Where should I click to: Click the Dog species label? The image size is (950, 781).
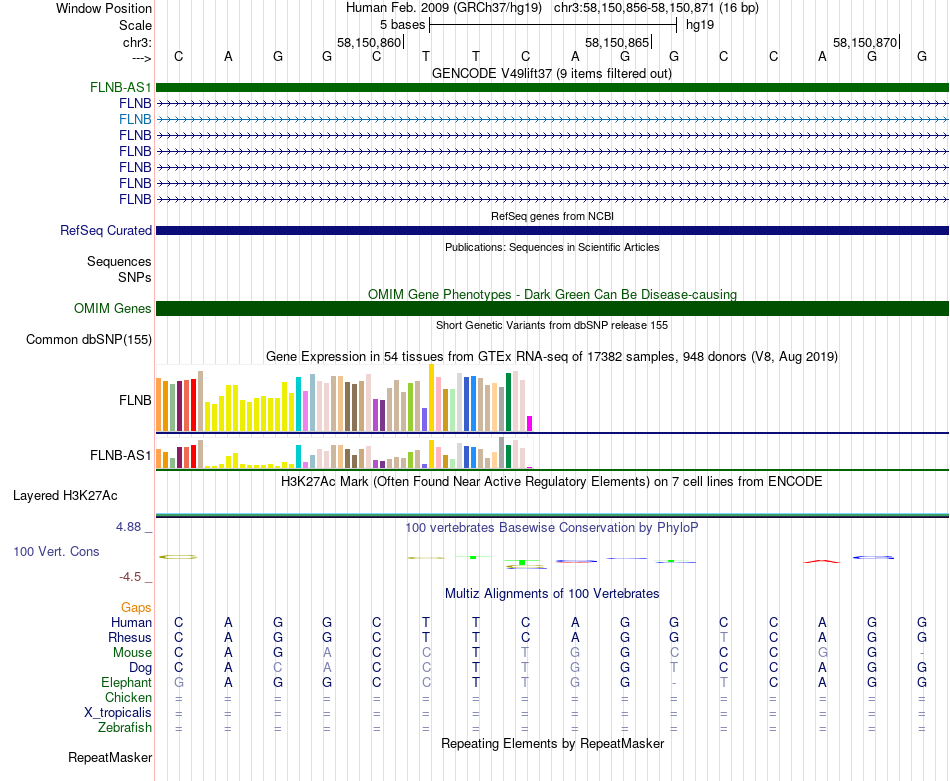click(140, 668)
